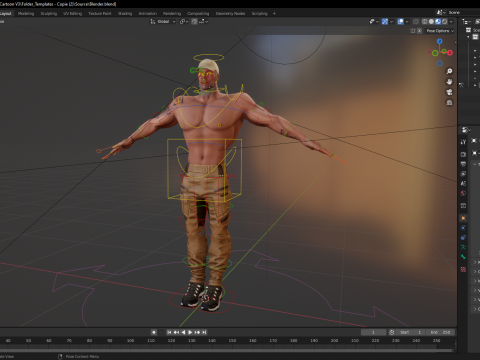Image resolution: width=480 pixels, height=360 pixels.
Task: Click the red X axis on navigation gizmo
Action: (x=450, y=53)
